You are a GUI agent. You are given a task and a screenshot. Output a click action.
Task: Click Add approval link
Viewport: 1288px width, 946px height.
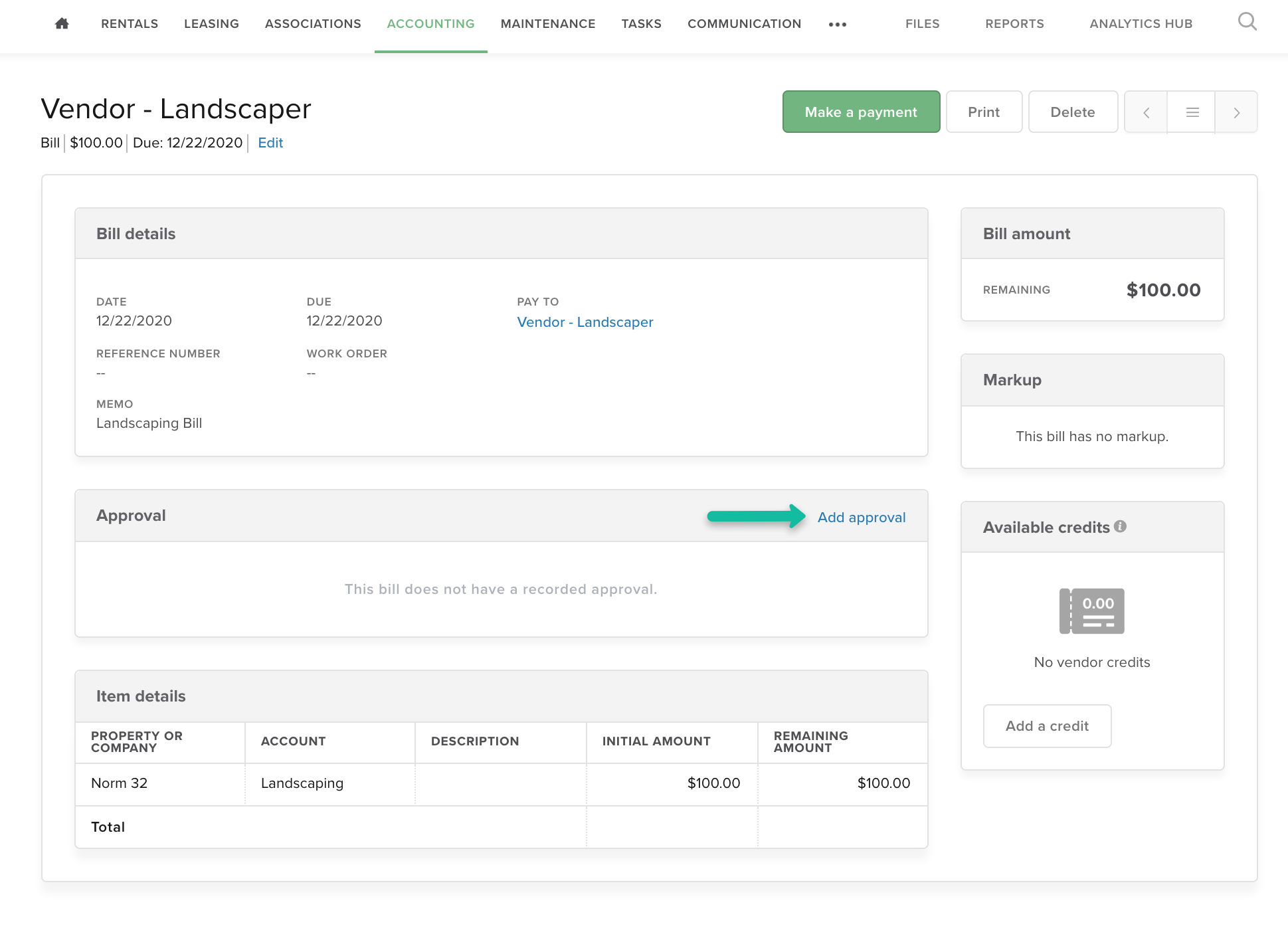[862, 518]
